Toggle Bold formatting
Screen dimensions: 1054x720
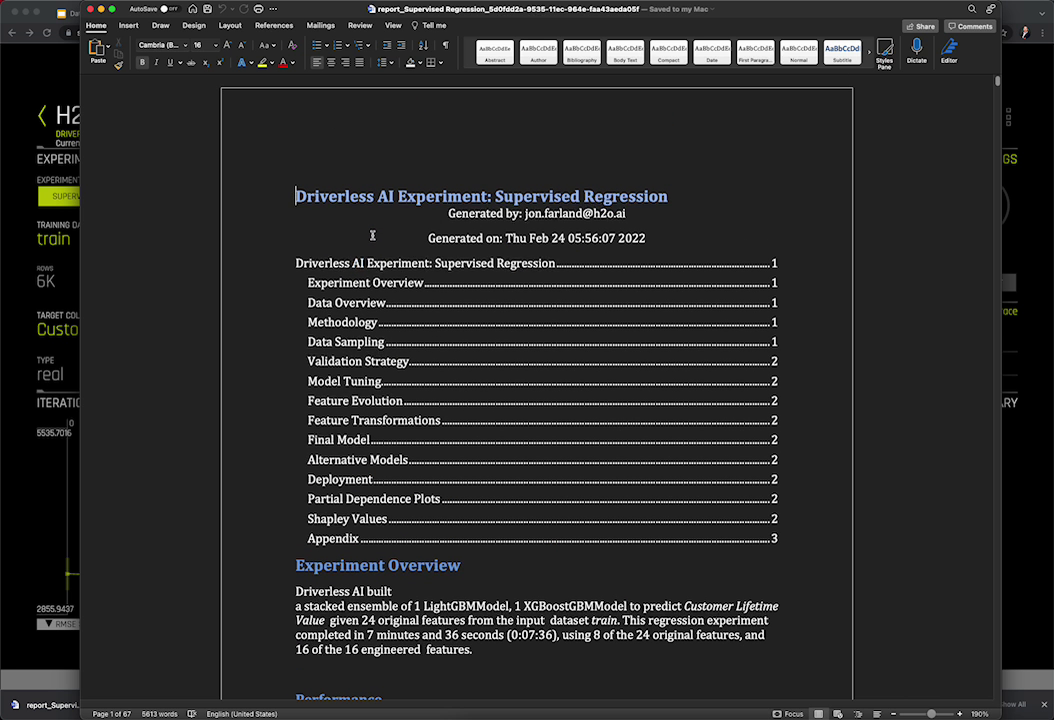coord(142,63)
